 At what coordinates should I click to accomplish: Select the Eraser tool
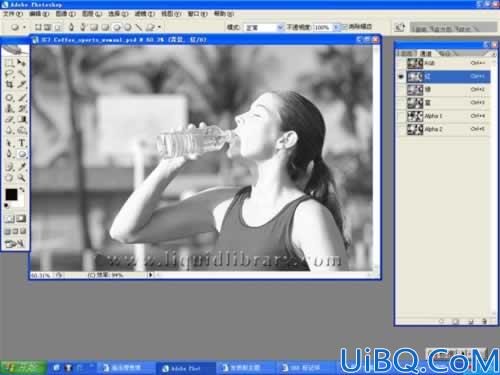(9, 119)
